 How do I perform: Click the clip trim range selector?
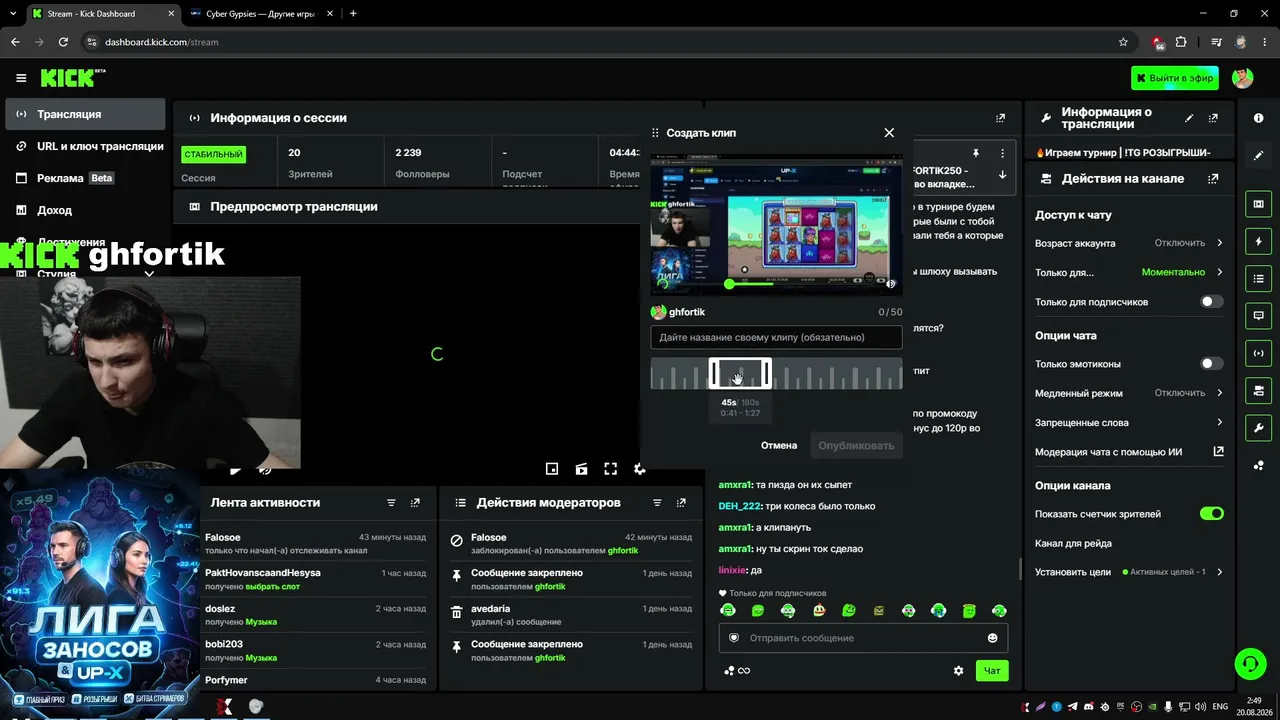coord(740,373)
